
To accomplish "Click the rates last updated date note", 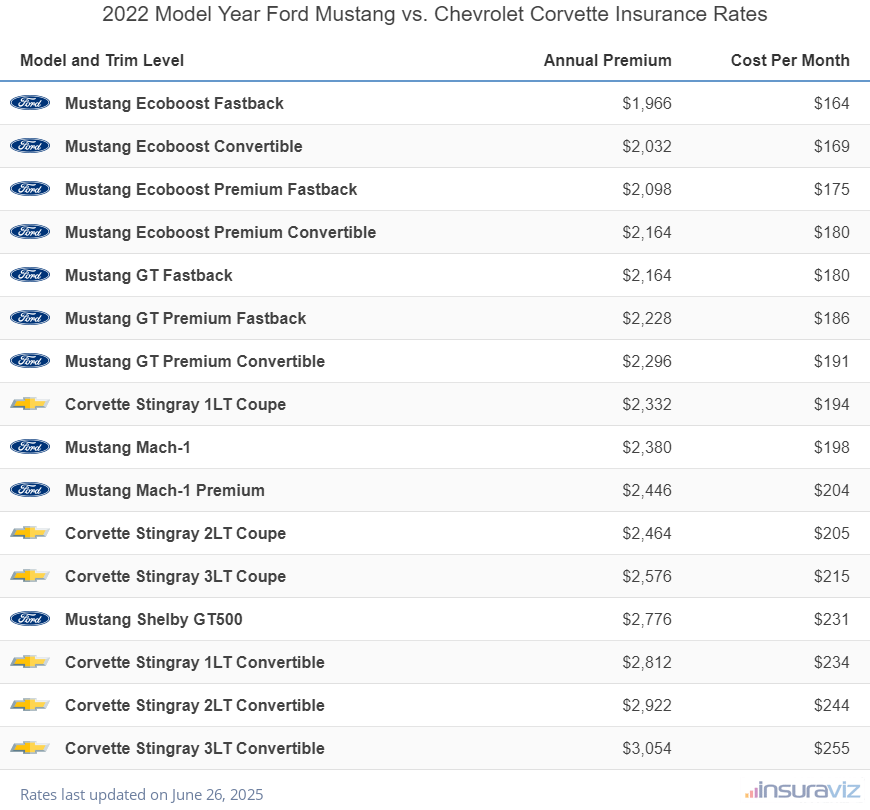I will pos(141,794).
